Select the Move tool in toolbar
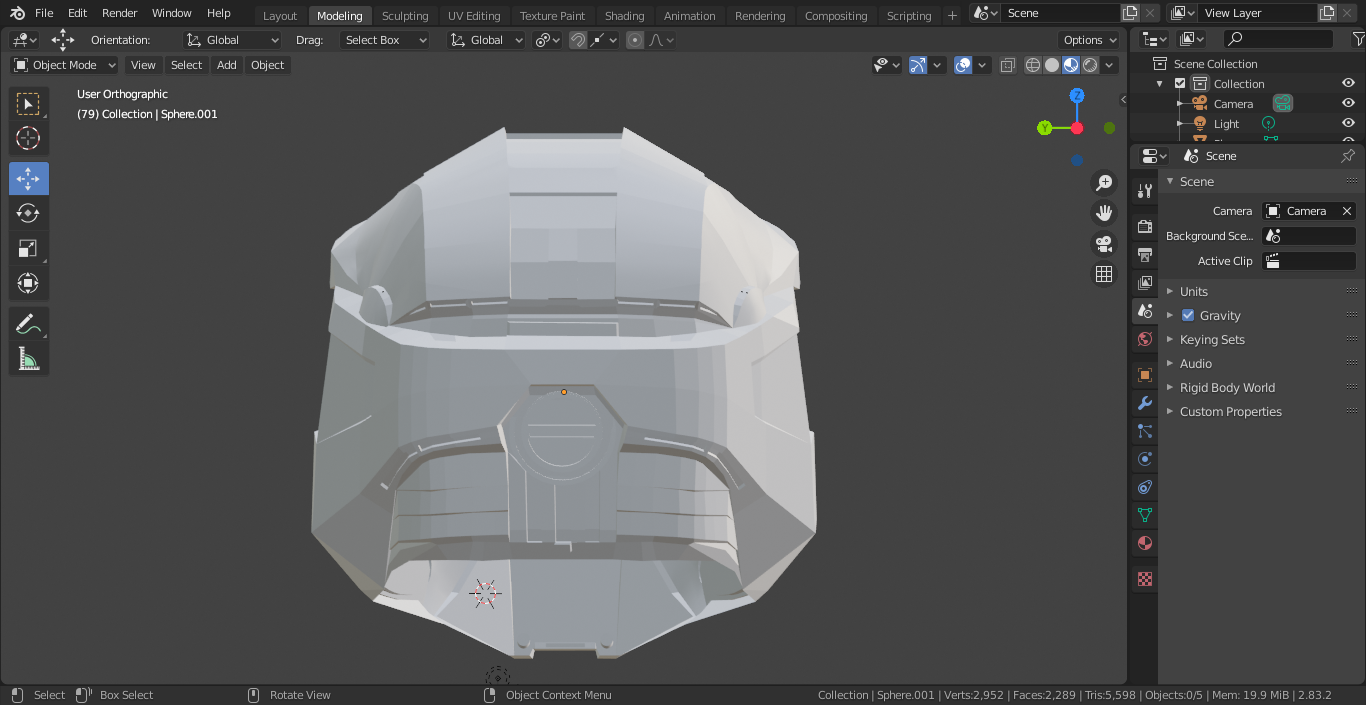1366x705 pixels. tap(28, 179)
